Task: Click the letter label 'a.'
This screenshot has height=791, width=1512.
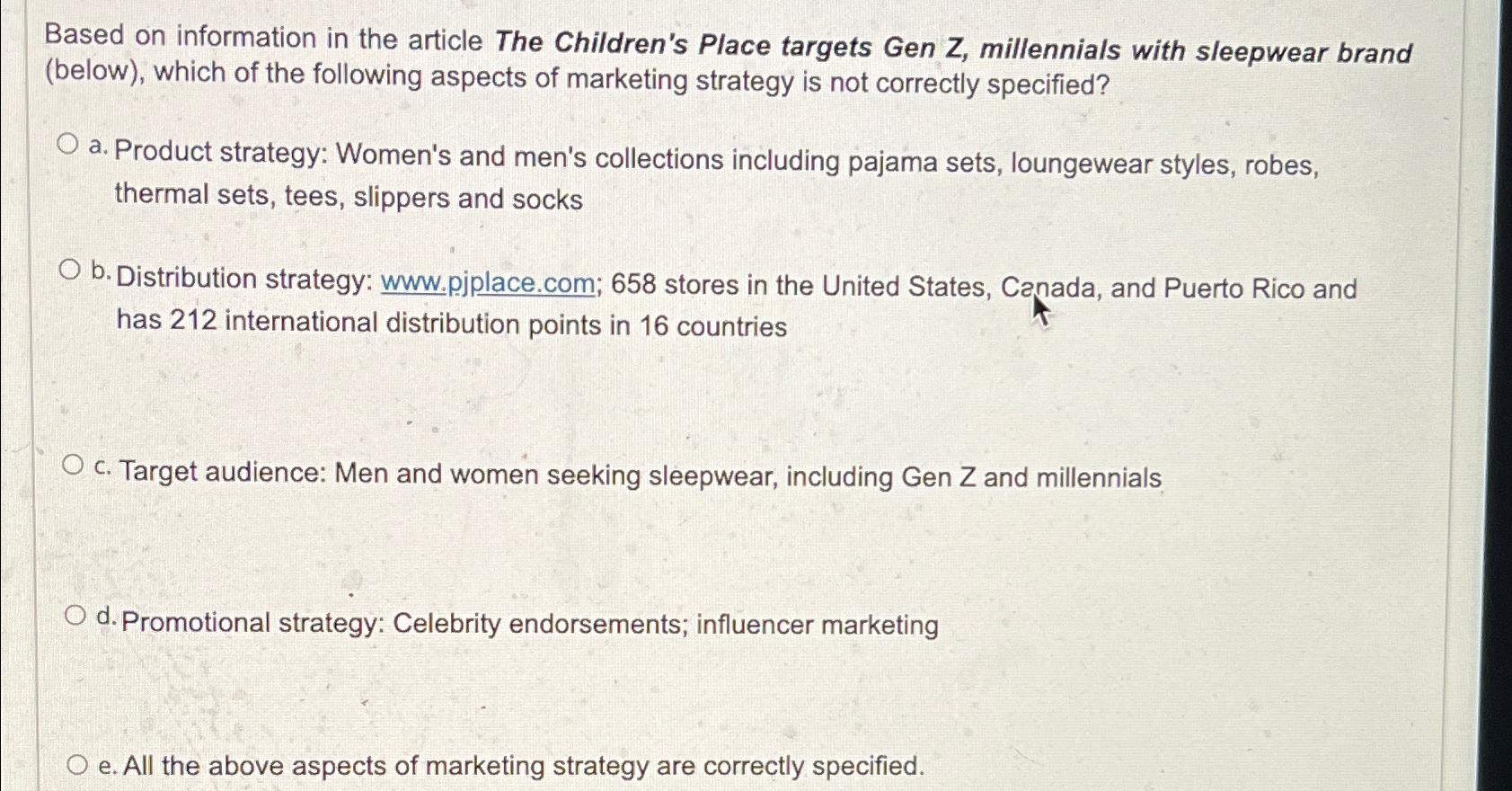Action: [100, 147]
